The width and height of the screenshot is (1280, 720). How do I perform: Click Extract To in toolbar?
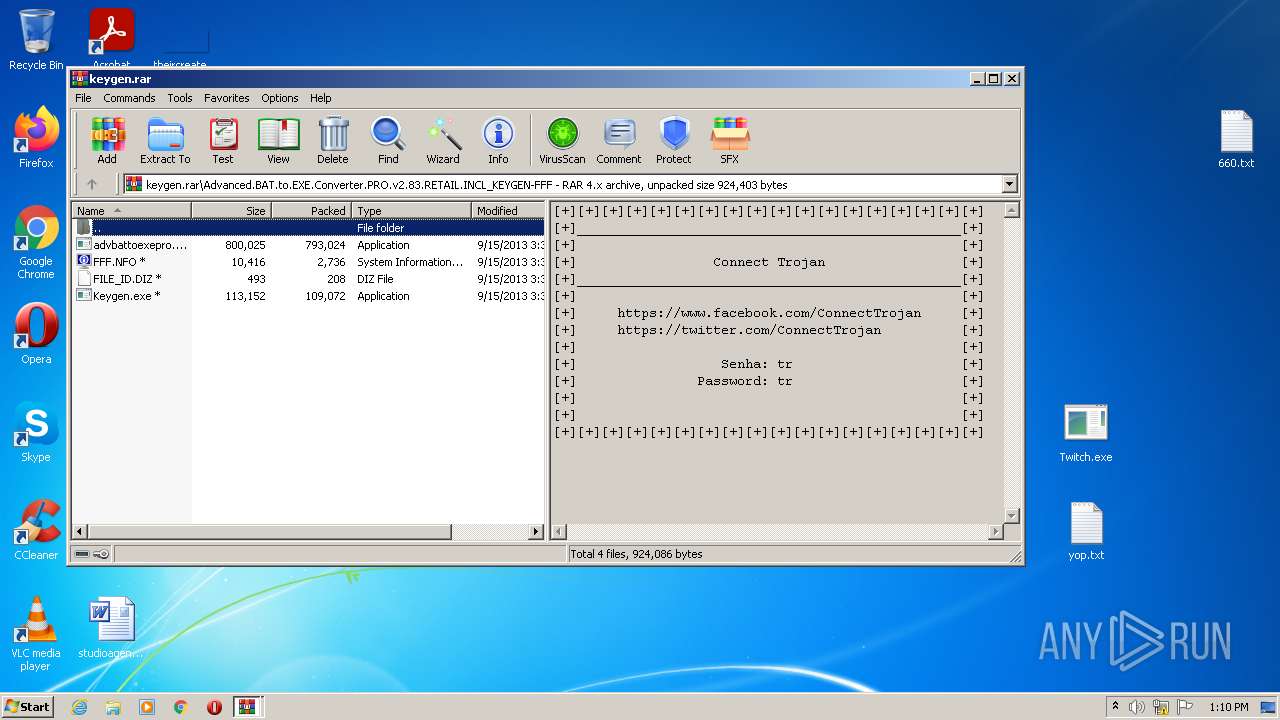165,140
